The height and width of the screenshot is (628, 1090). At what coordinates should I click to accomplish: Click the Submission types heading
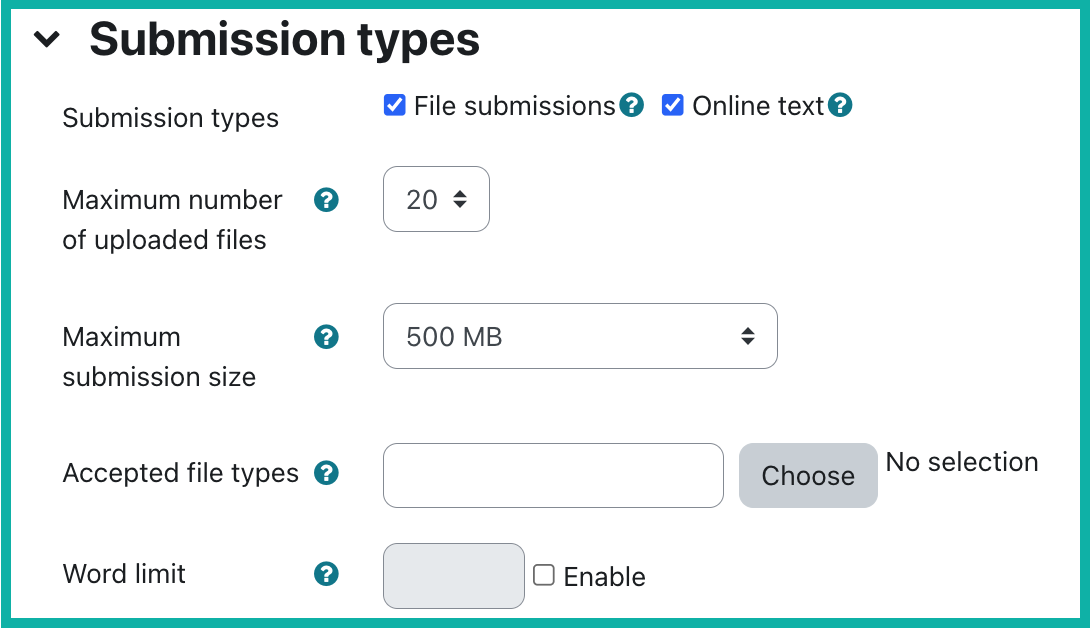[286, 38]
